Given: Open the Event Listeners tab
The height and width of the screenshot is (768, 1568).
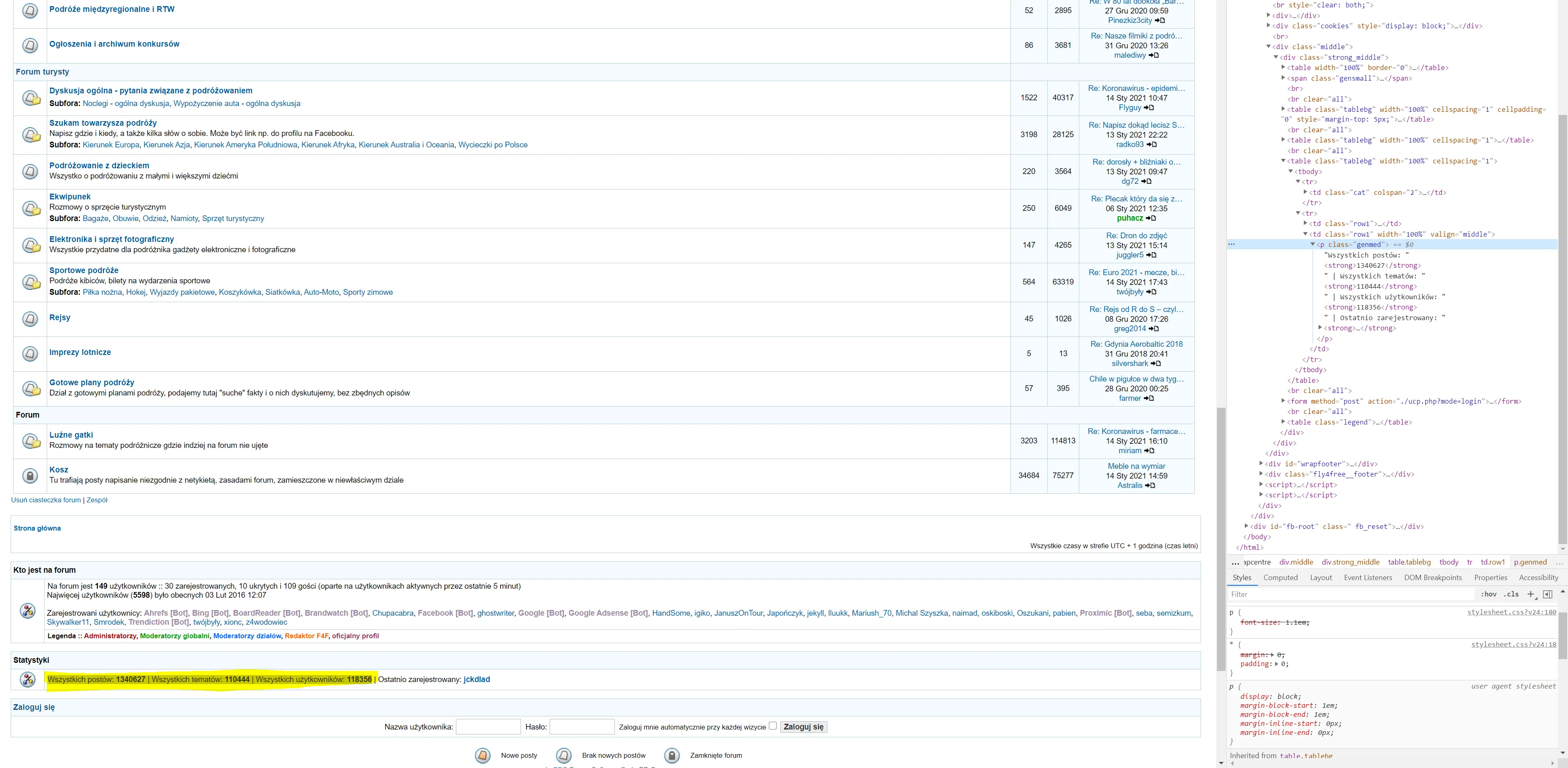Looking at the screenshot, I should [x=1368, y=578].
